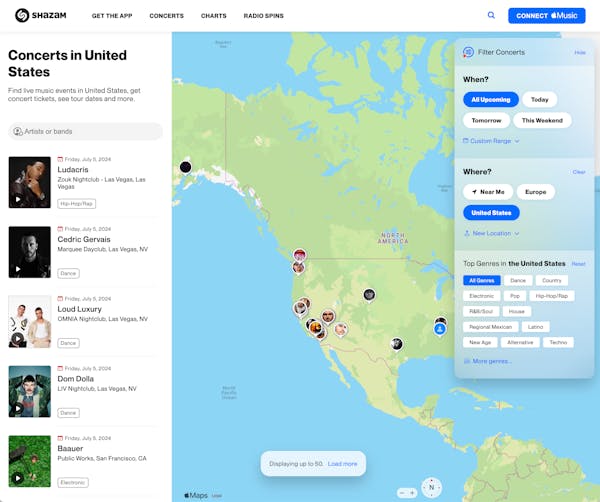Select the New Age genre filter

click(480, 342)
